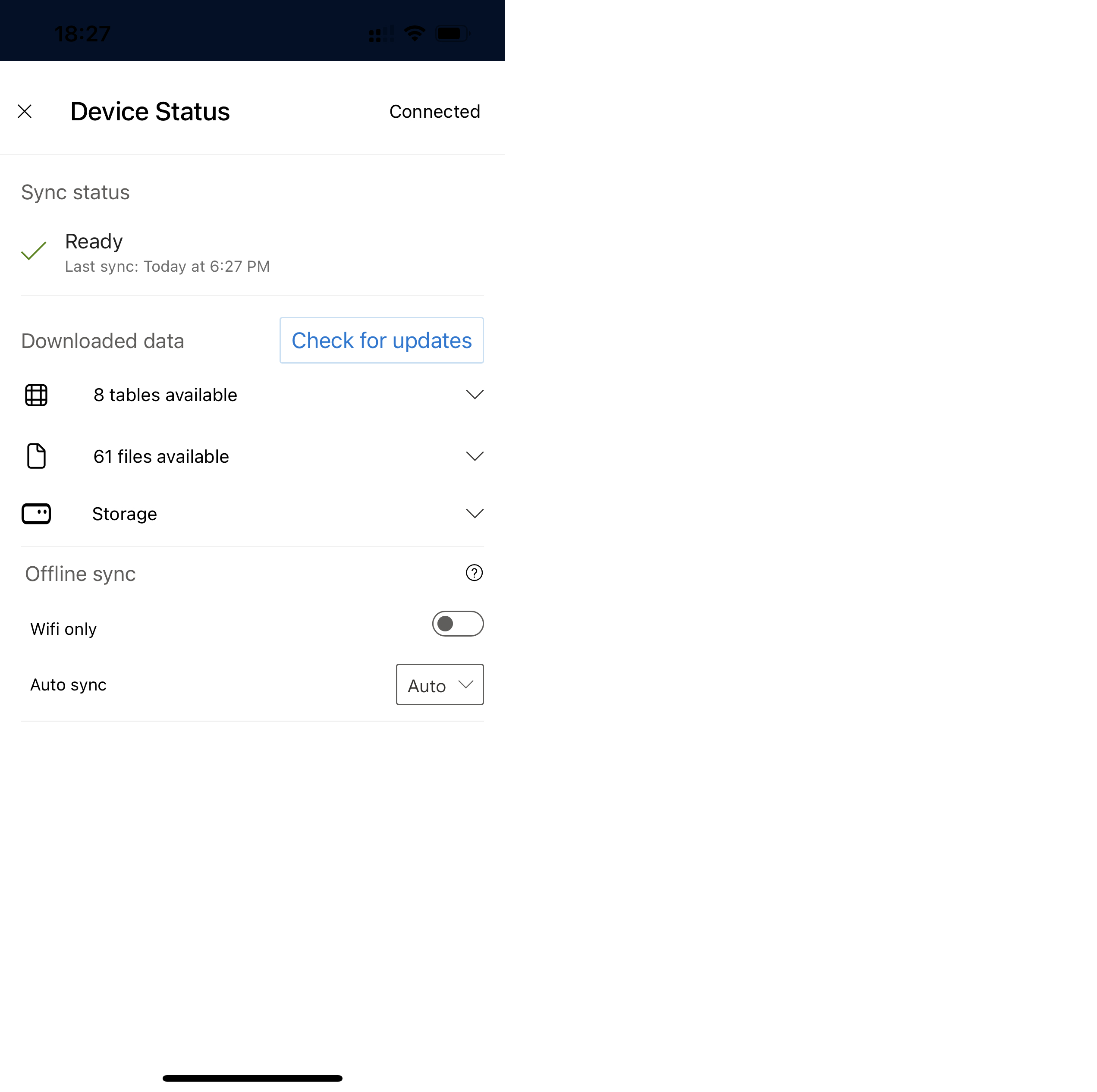Expand the Storage section
Screen dimensions: 1097x1092
pos(474,513)
